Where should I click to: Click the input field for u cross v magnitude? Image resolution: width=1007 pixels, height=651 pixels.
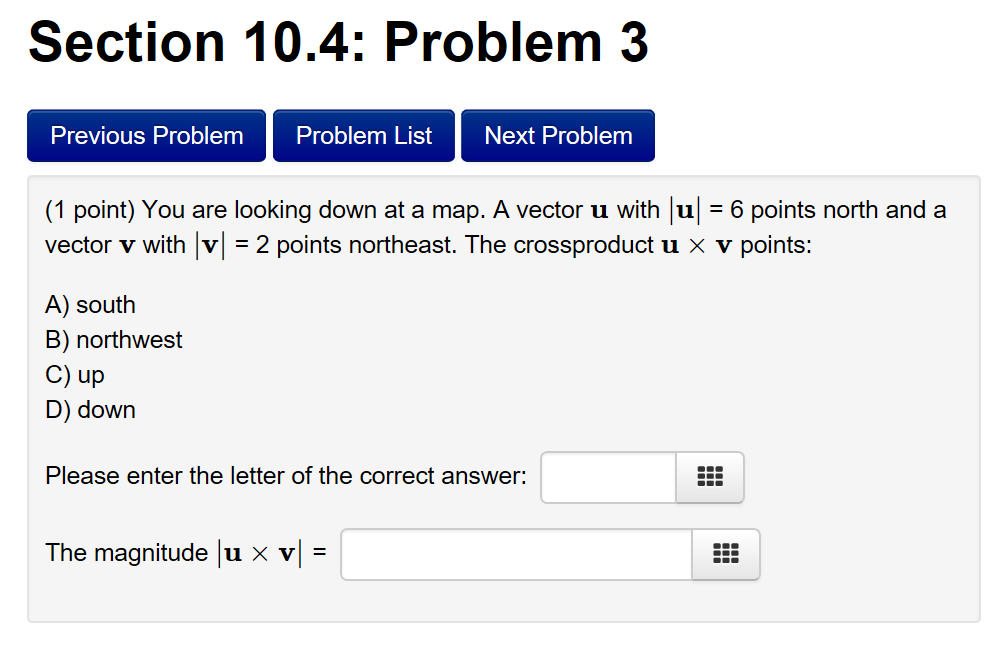point(515,554)
